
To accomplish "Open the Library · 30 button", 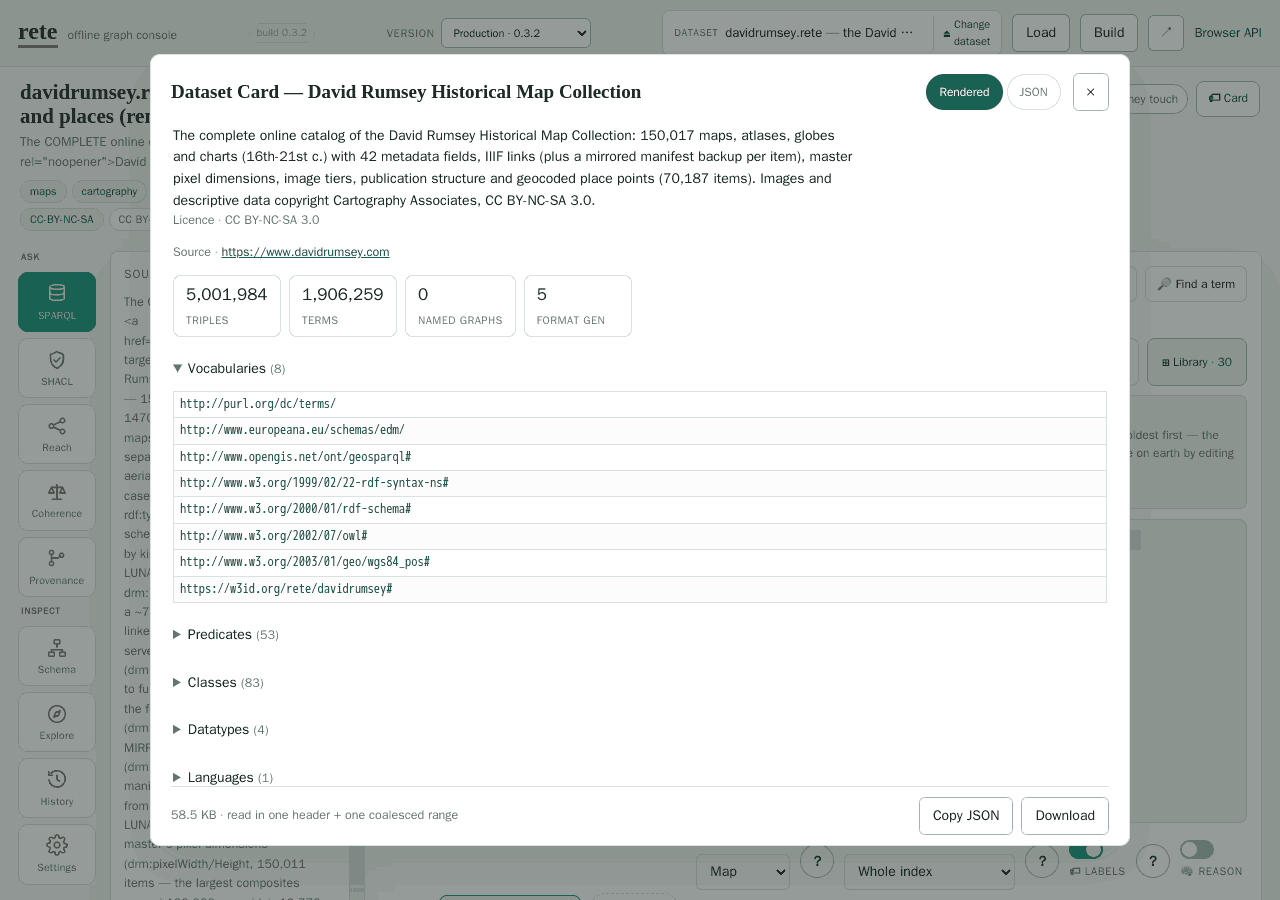I will coord(1197,362).
